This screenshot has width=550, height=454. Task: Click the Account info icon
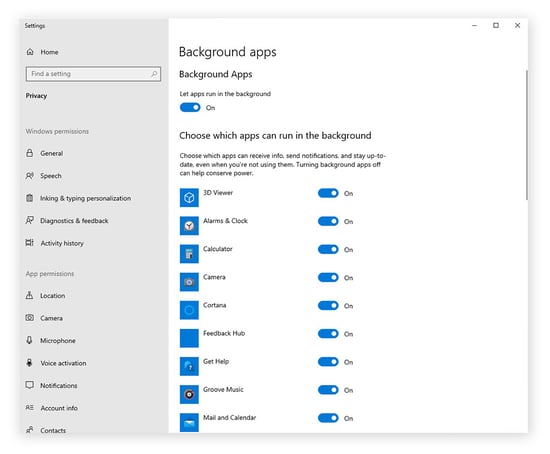tap(30, 408)
